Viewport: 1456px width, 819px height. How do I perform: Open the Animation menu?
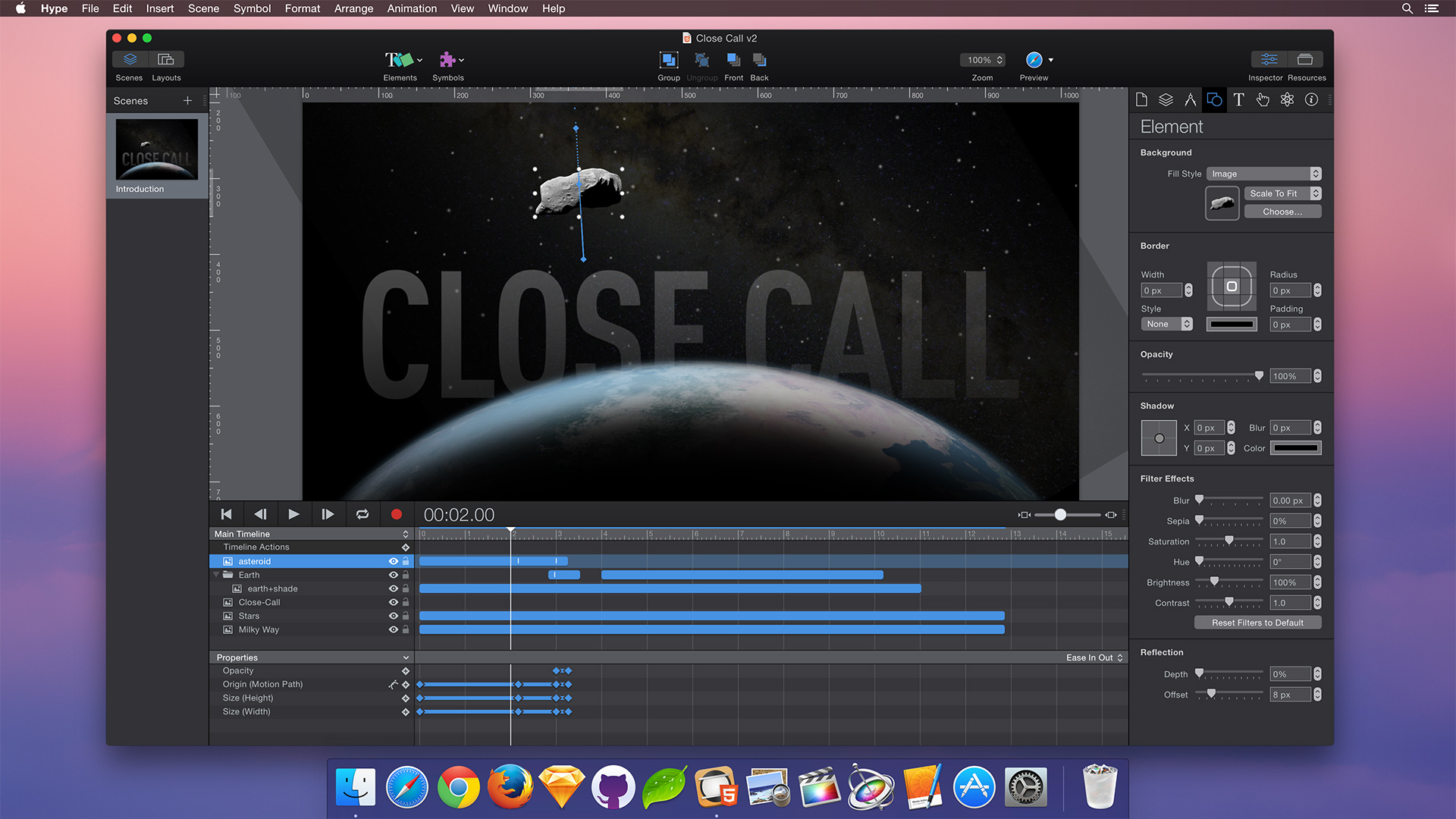click(x=411, y=8)
